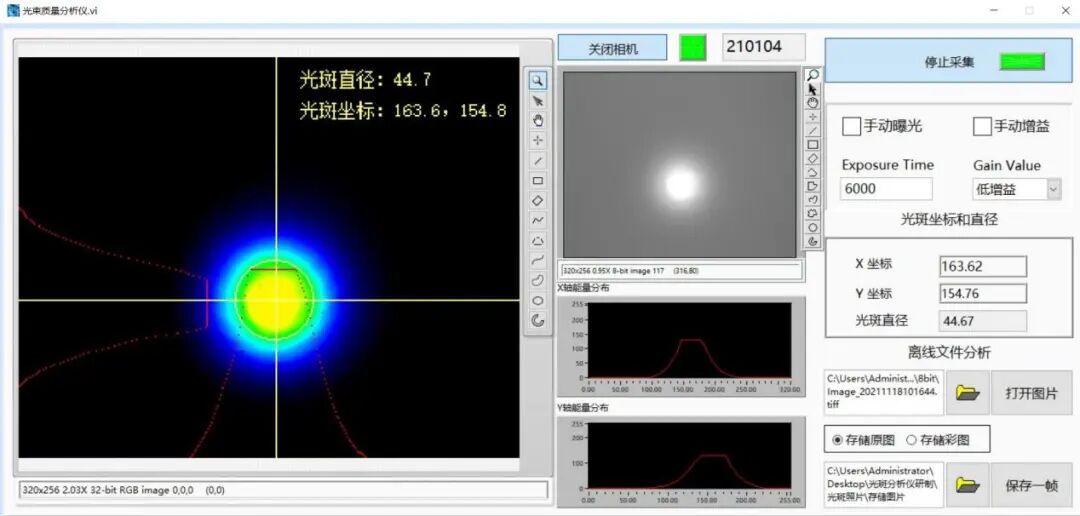Image resolution: width=1080 pixels, height=516 pixels.
Task: Click the 打开图片 button
Action: [1031, 393]
